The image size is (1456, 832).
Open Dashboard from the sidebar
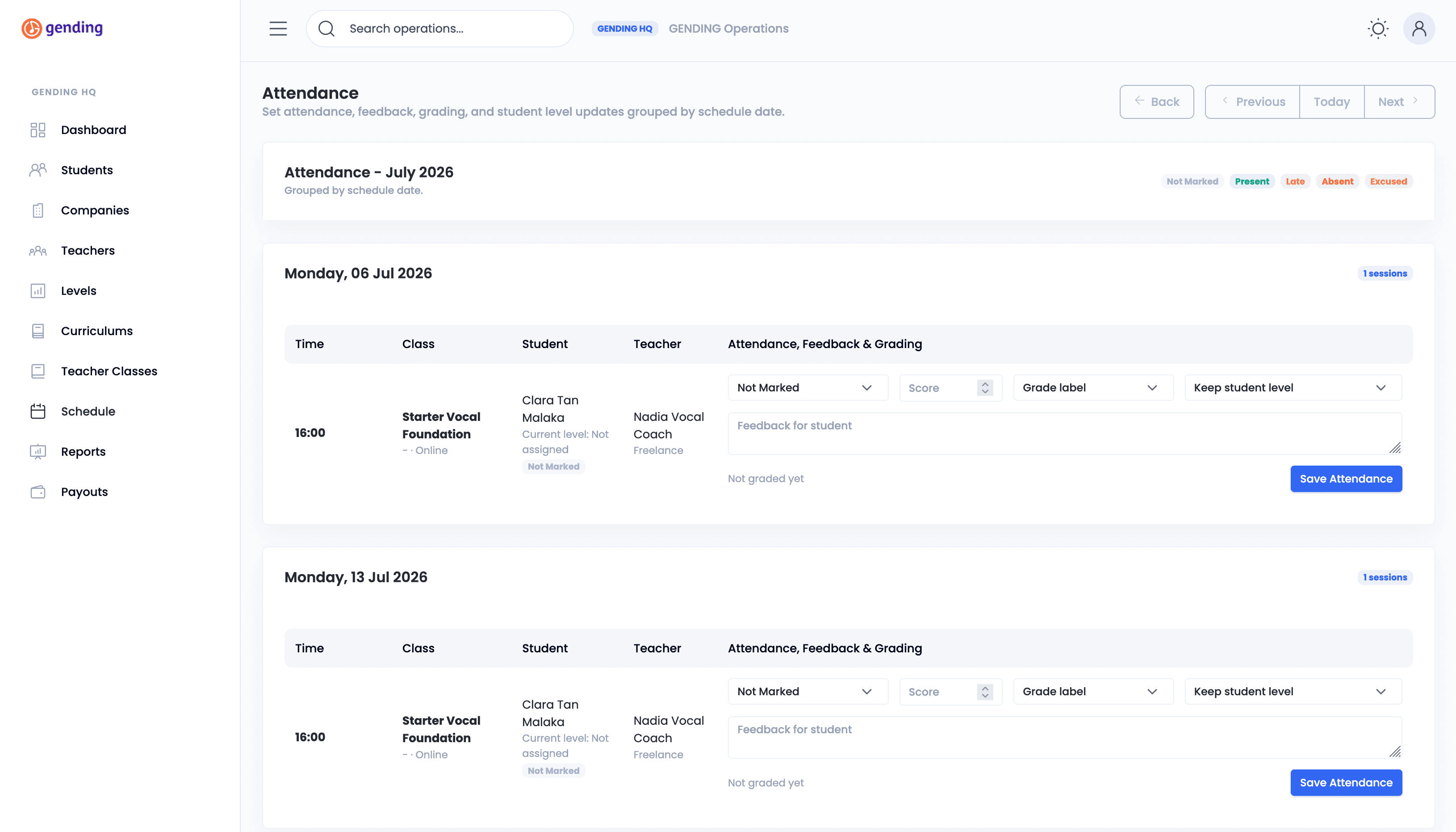93,130
